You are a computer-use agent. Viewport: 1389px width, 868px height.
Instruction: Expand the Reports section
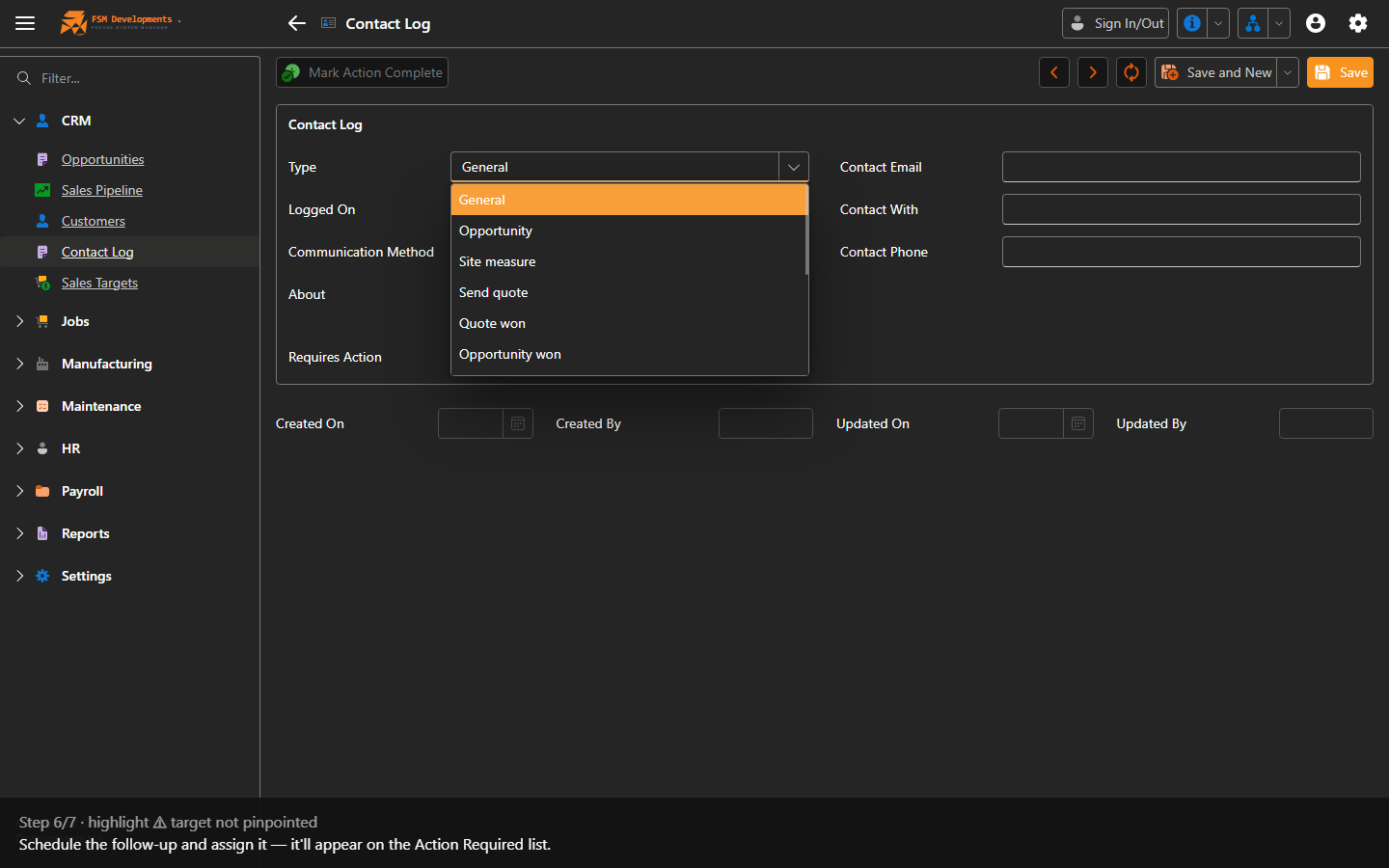point(19,533)
